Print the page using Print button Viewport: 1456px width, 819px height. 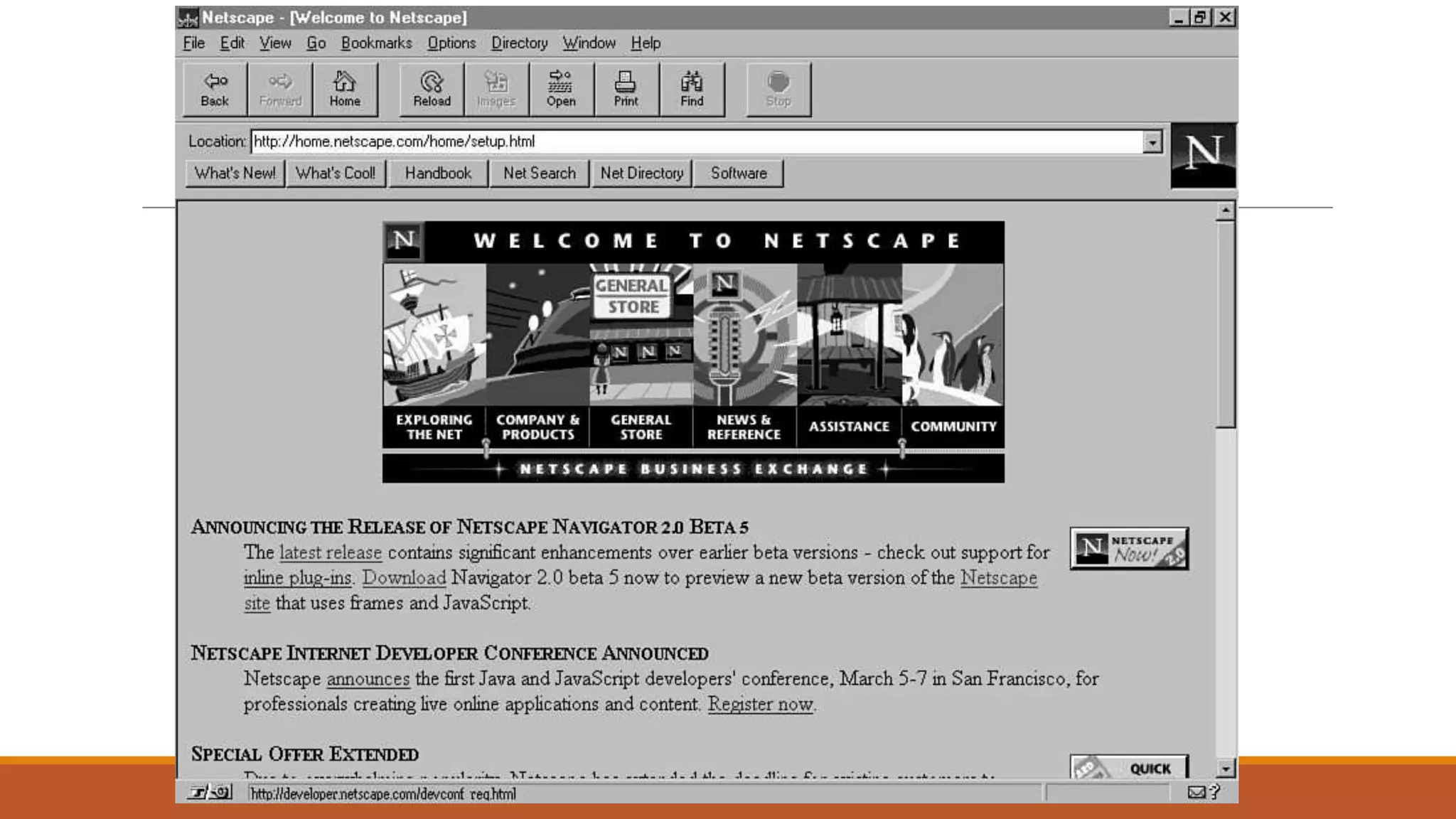click(x=626, y=89)
